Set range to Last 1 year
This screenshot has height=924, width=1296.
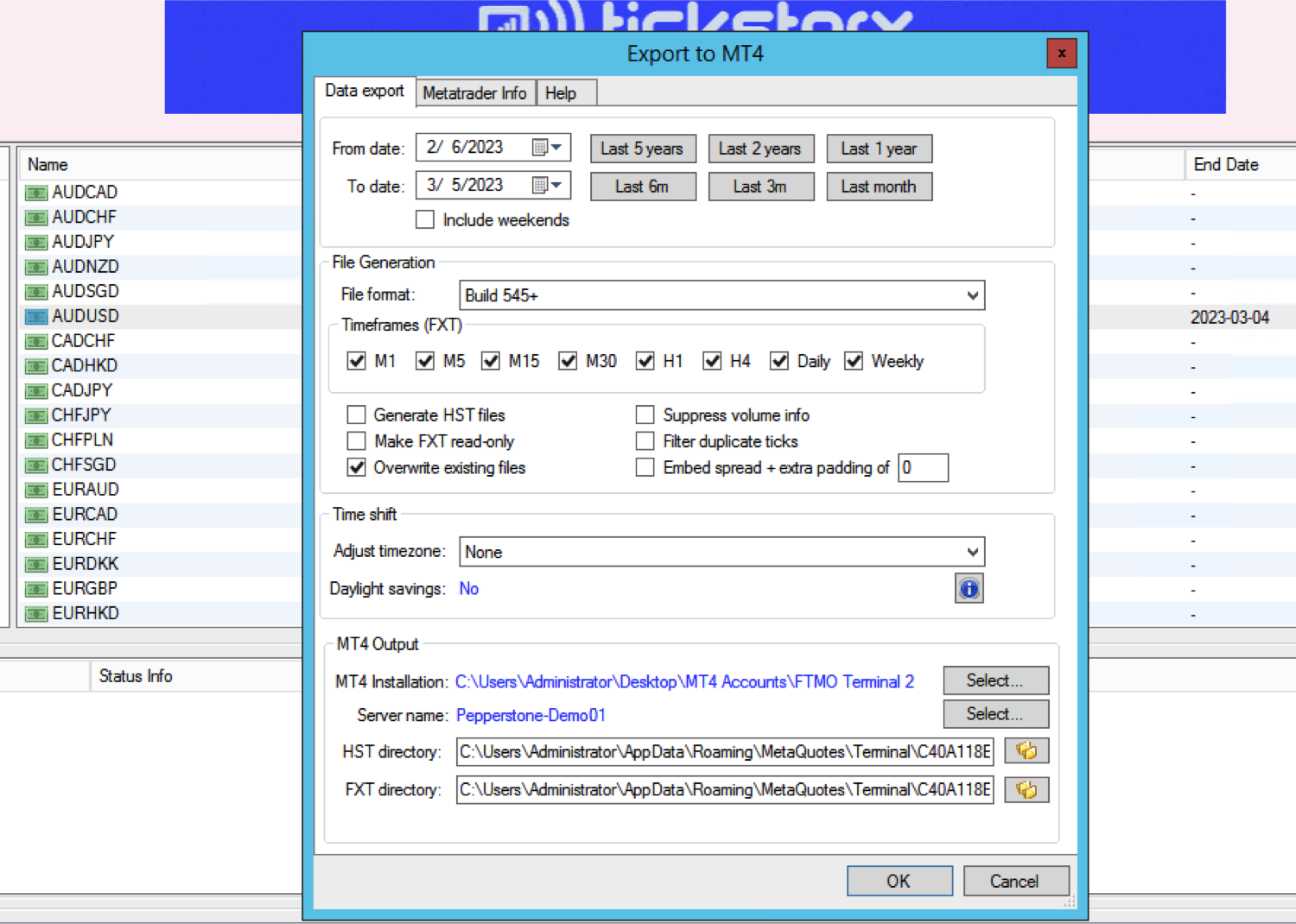(x=880, y=149)
